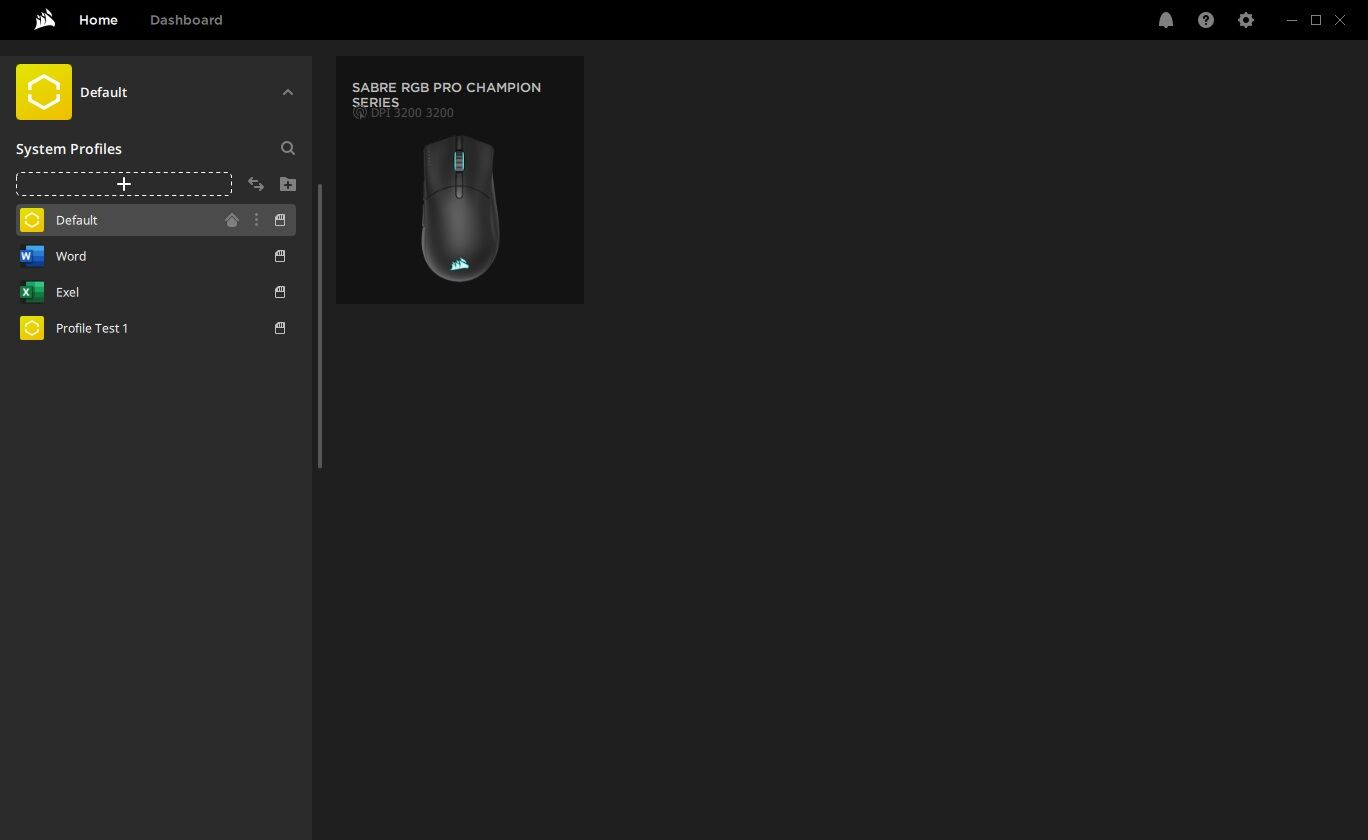Click the large yellow Default profile icon
The image size is (1368, 840).
pyautogui.click(x=44, y=92)
